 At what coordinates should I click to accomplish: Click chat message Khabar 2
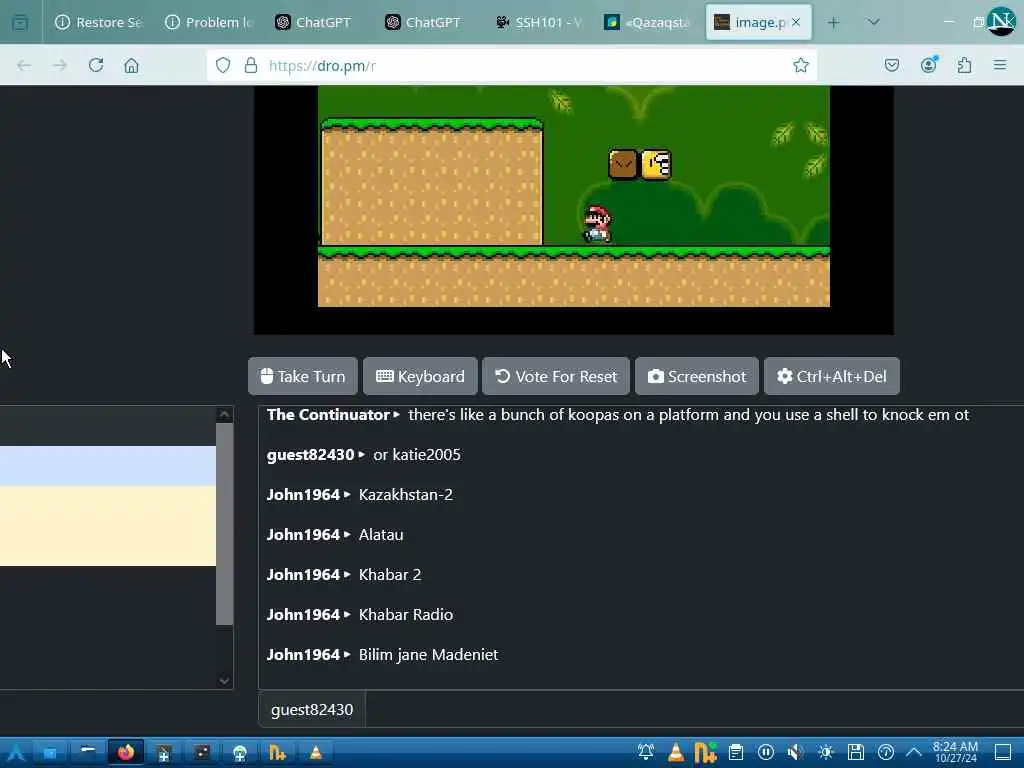[x=390, y=575]
